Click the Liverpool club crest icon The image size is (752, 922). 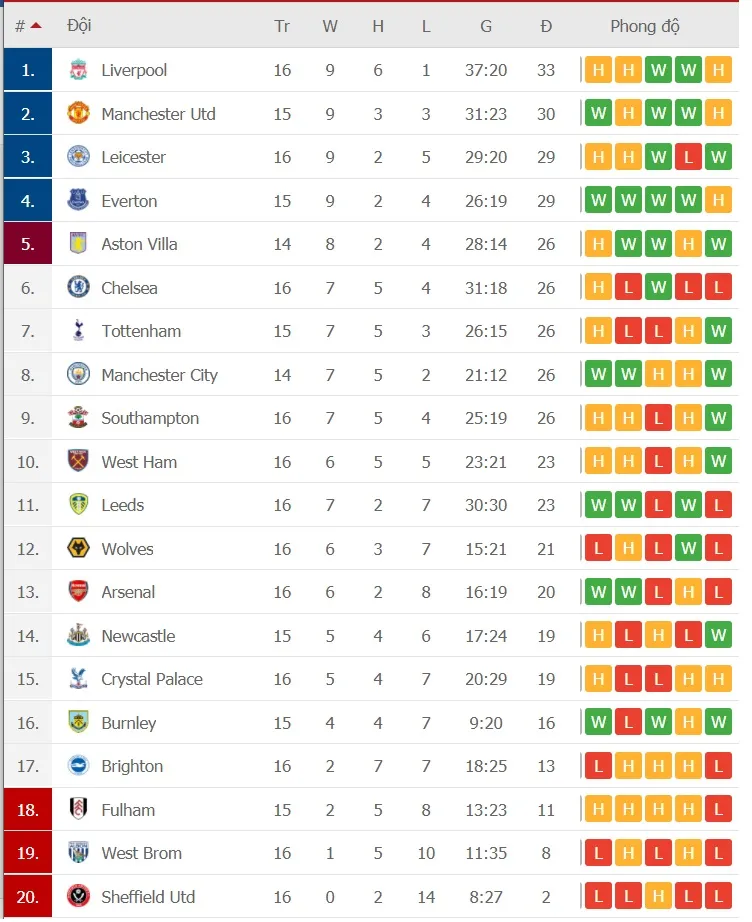pyautogui.click(x=78, y=70)
